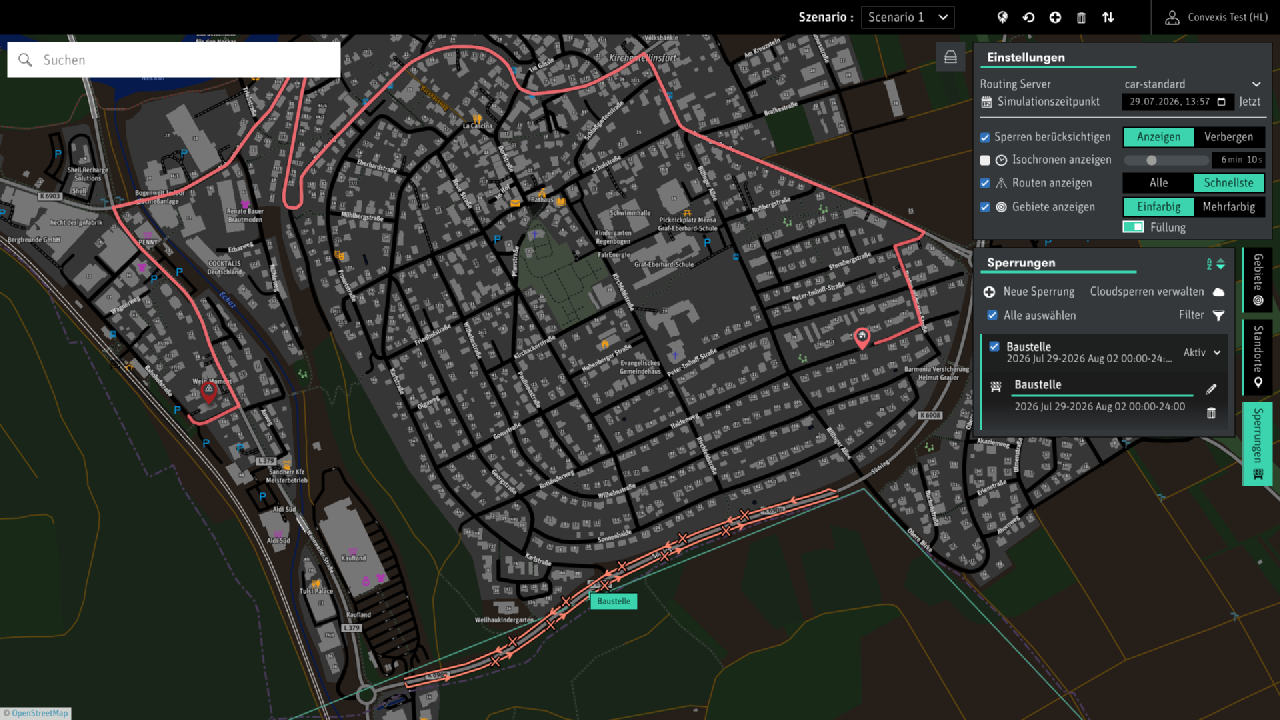Click the layers icon beside settings panel
This screenshot has height=720, width=1280.
[950, 58]
